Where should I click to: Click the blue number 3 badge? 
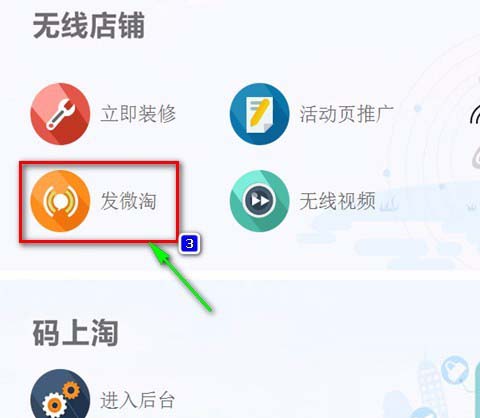[x=190, y=244]
